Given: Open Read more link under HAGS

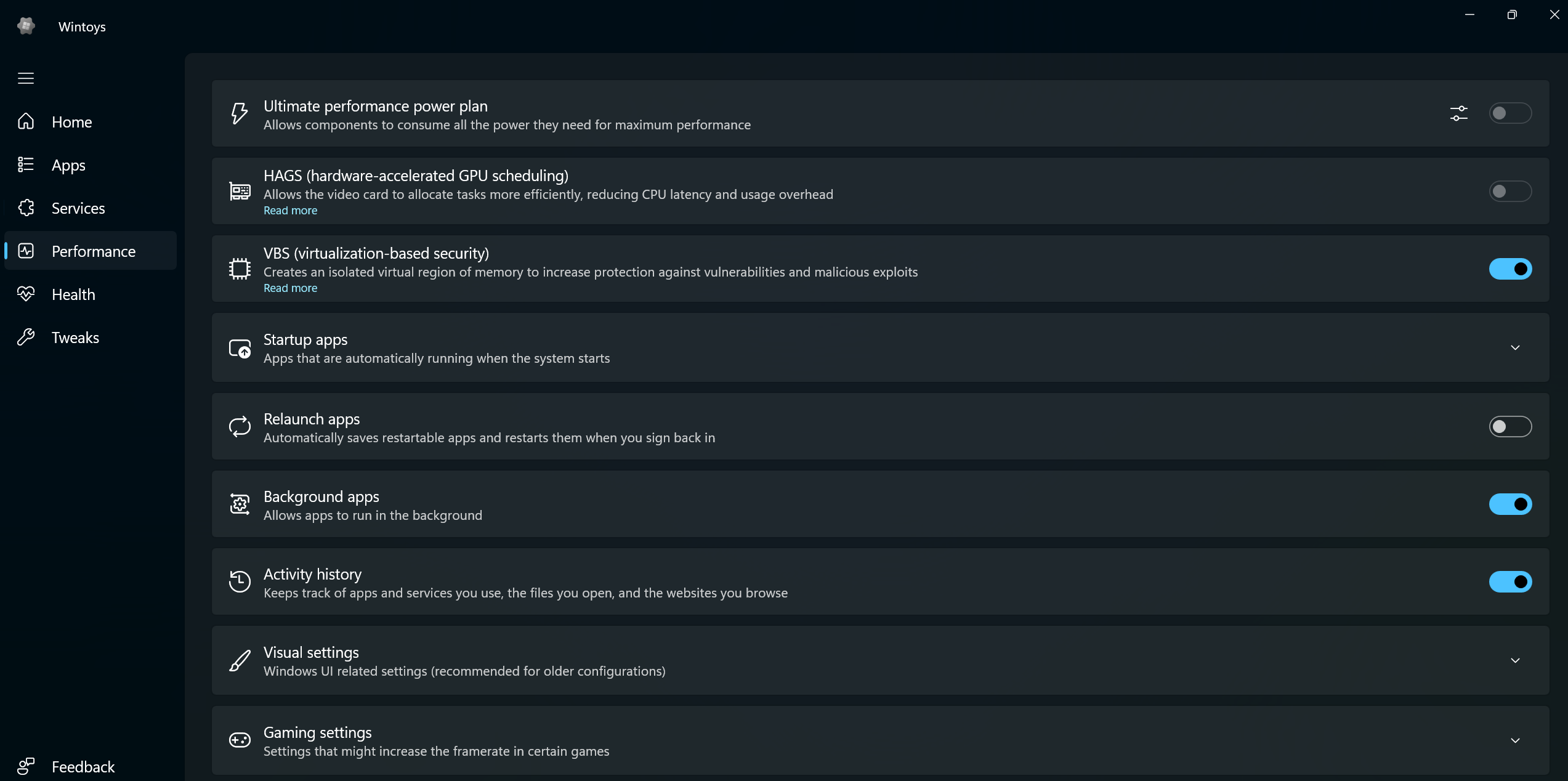Looking at the screenshot, I should coord(290,211).
